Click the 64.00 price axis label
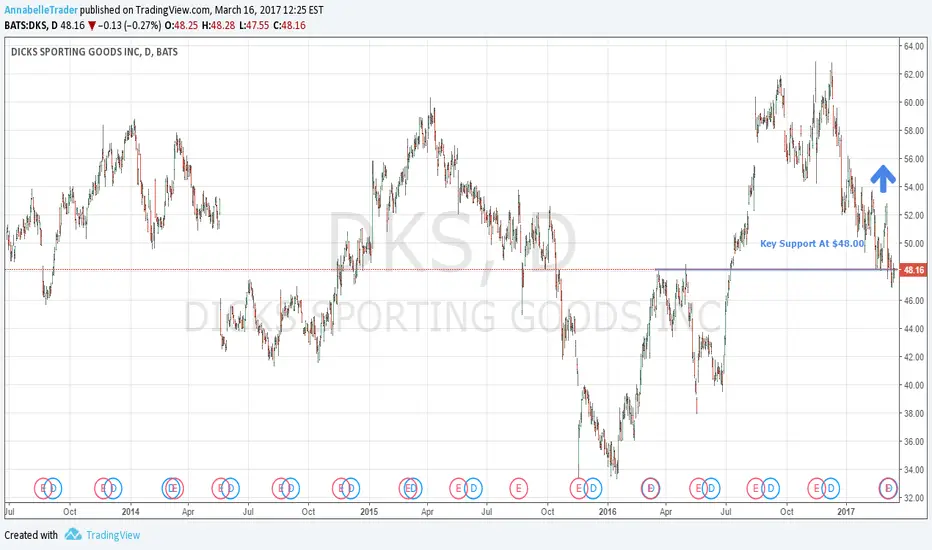932x550 pixels. (x=914, y=46)
